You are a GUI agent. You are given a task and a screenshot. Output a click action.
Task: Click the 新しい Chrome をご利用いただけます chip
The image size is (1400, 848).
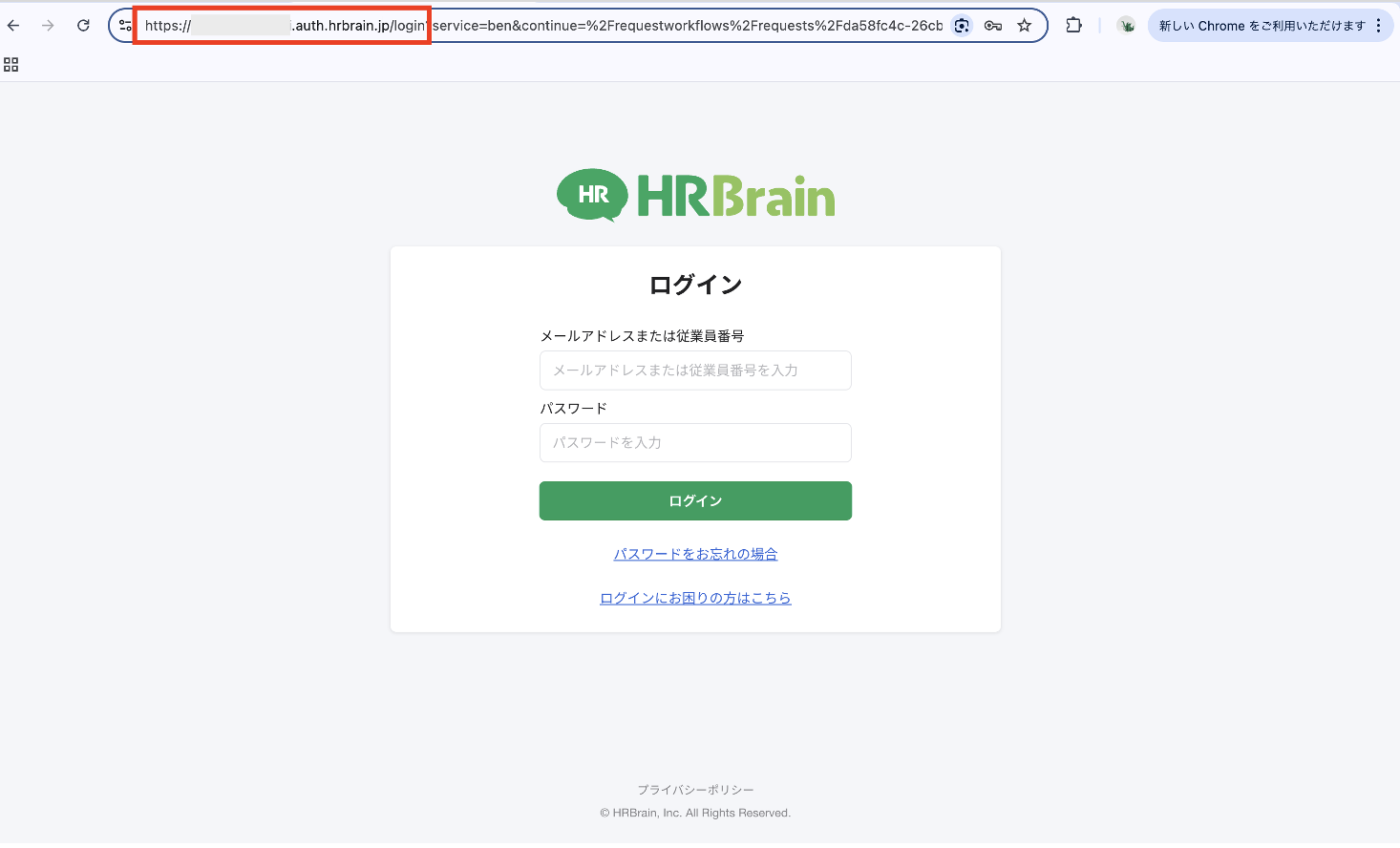(x=1261, y=26)
